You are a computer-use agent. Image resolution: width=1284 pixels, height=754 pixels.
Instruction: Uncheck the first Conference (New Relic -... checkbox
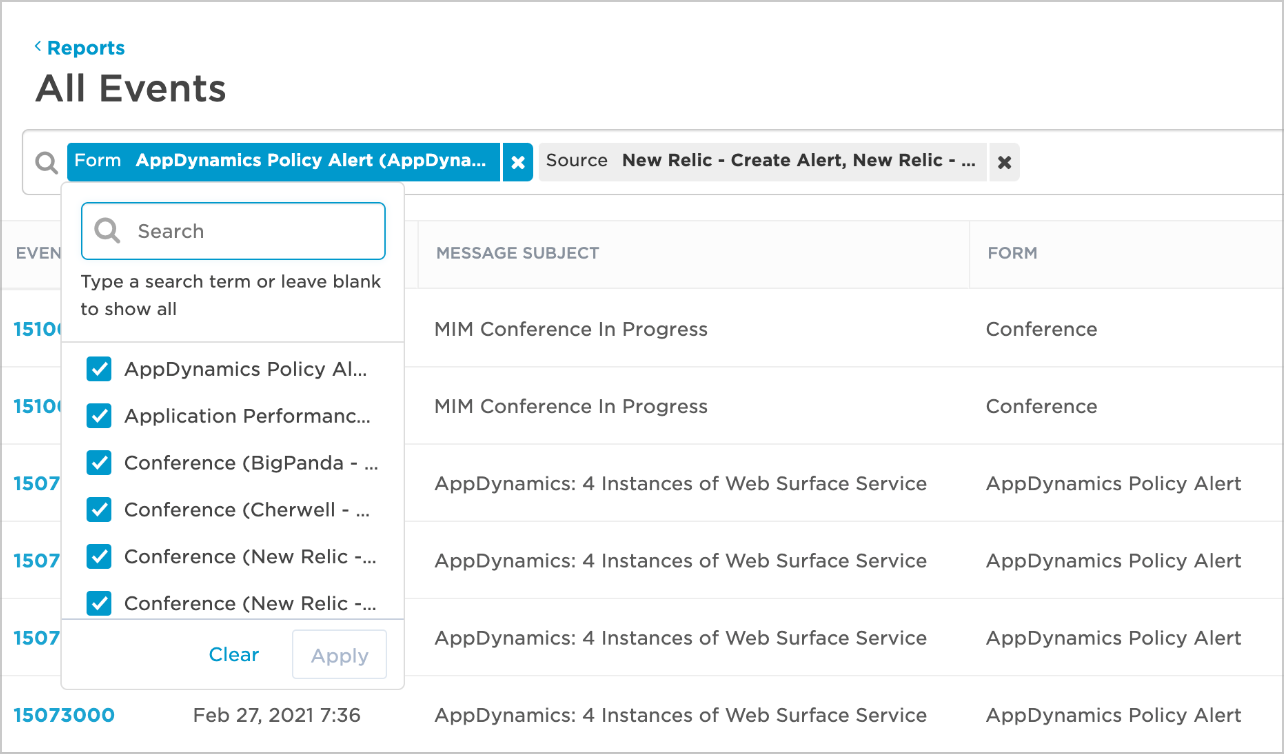pos(99,556)
